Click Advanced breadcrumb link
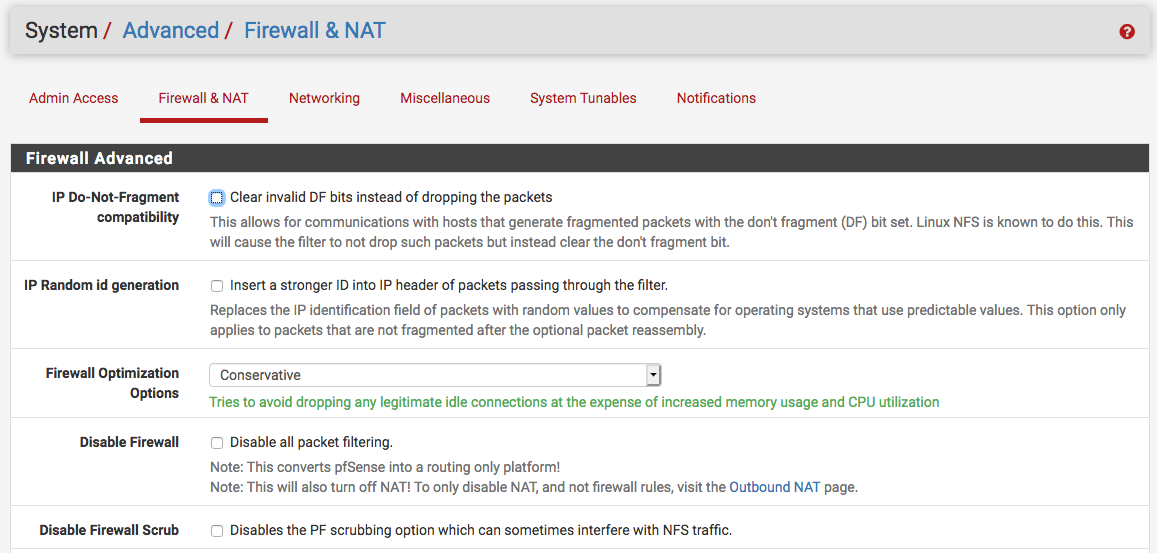1157x553 pixels. [x=170, y=30]
